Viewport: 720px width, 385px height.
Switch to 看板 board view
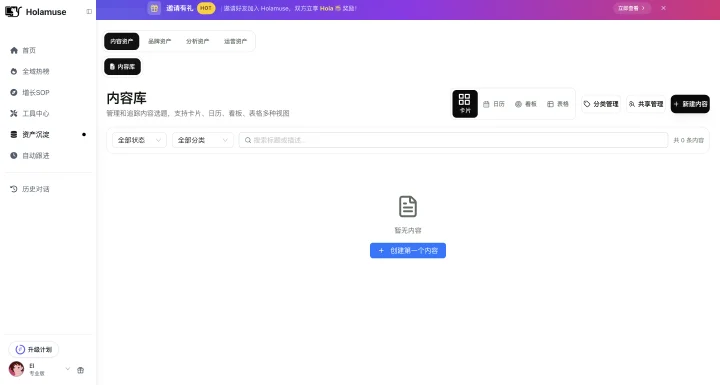coord(526,104)
